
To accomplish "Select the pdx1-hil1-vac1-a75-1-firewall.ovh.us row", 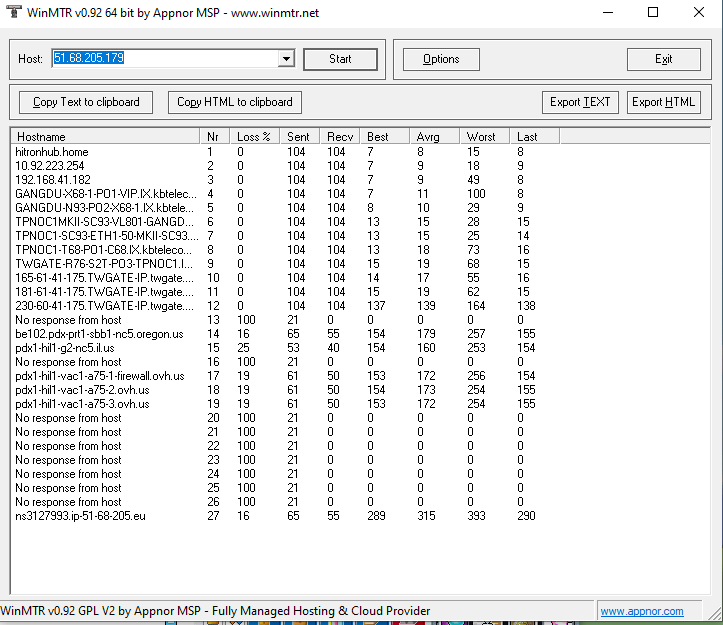I will click(100, 376).
